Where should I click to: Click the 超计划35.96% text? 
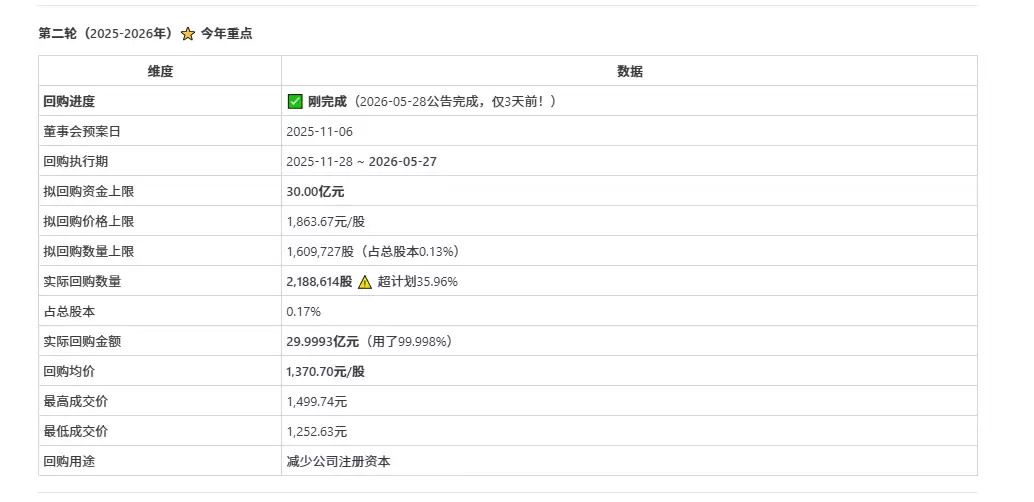(x=418, y=282)
